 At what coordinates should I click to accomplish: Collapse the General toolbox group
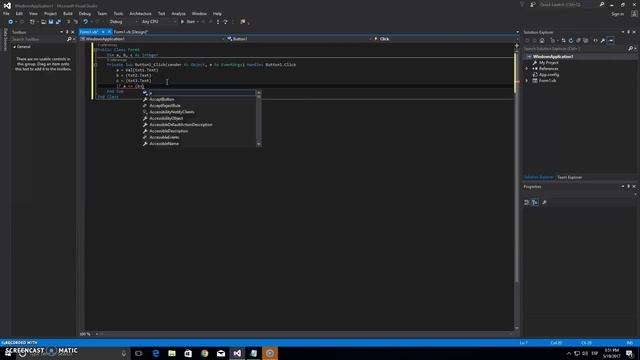15,47
